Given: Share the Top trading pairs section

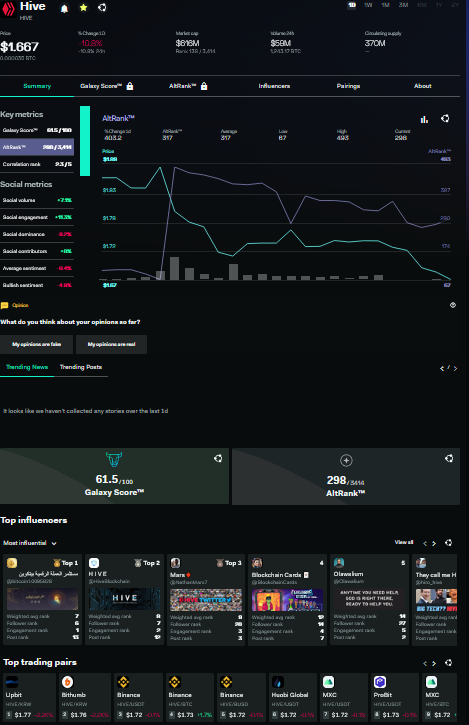Looking at the screenshot, I should click(x=448, y=663).
